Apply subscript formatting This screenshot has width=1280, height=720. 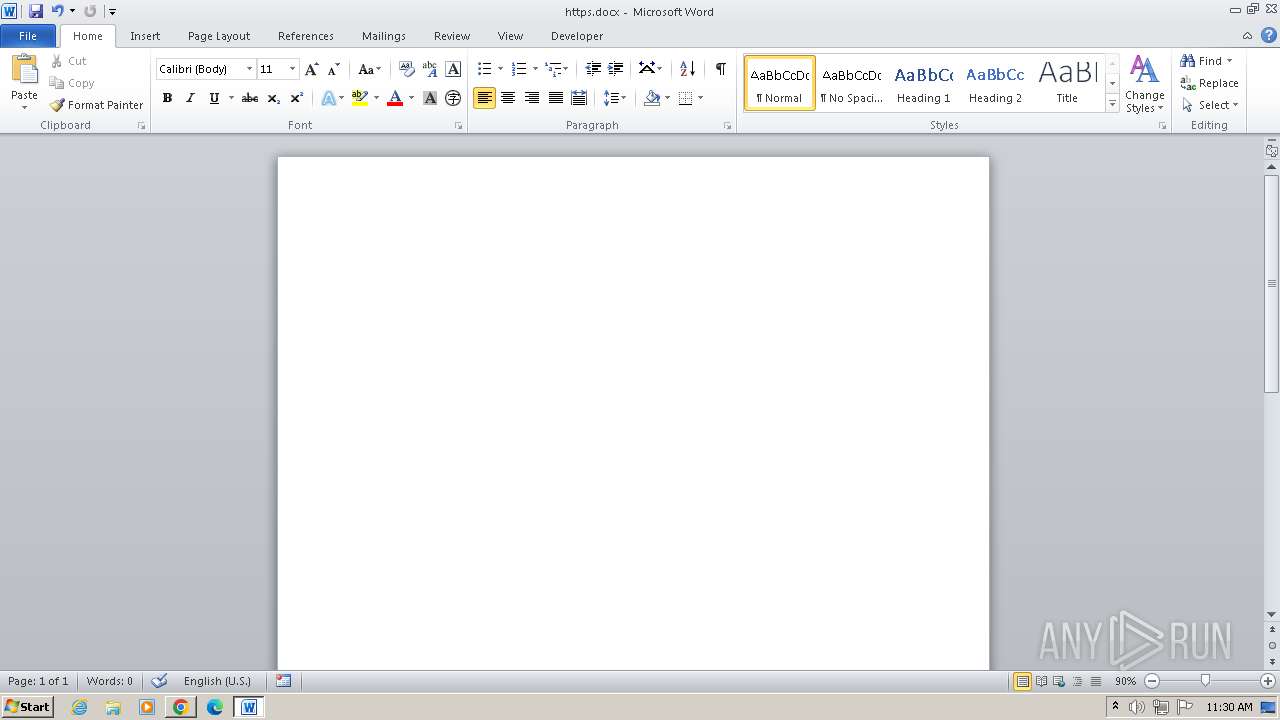pos(273,98)
